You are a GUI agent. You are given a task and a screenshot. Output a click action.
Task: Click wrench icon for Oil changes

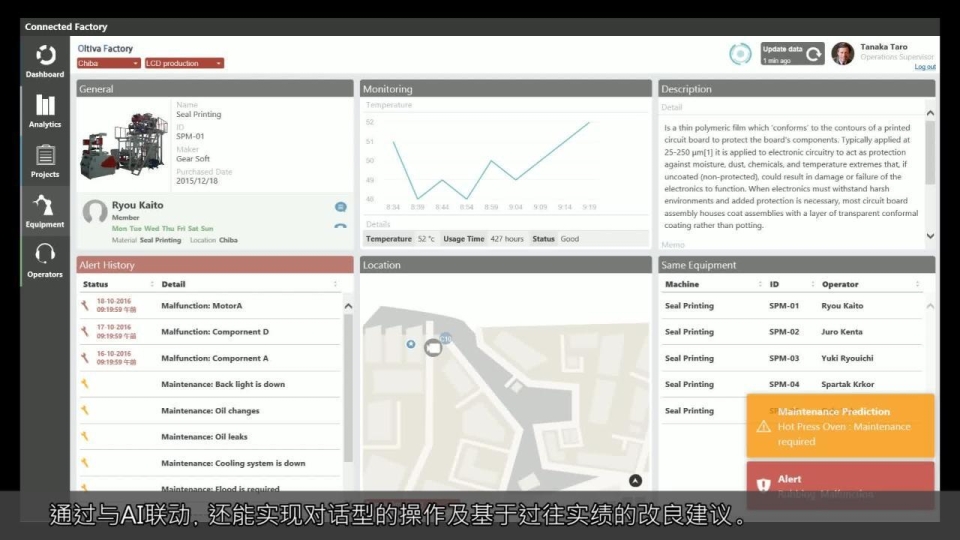[x=84, y=410]
